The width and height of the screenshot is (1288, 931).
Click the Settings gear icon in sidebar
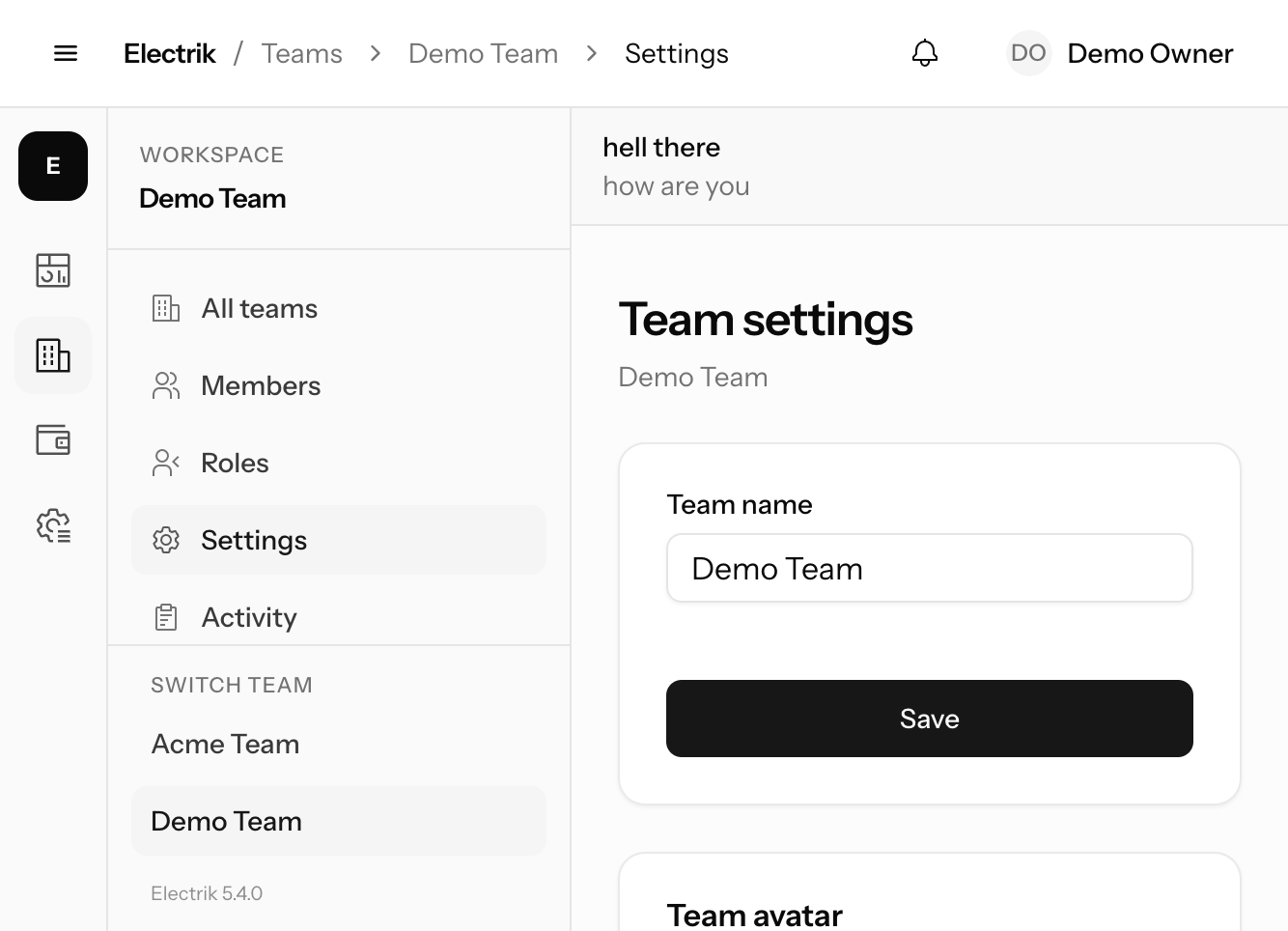166,540
